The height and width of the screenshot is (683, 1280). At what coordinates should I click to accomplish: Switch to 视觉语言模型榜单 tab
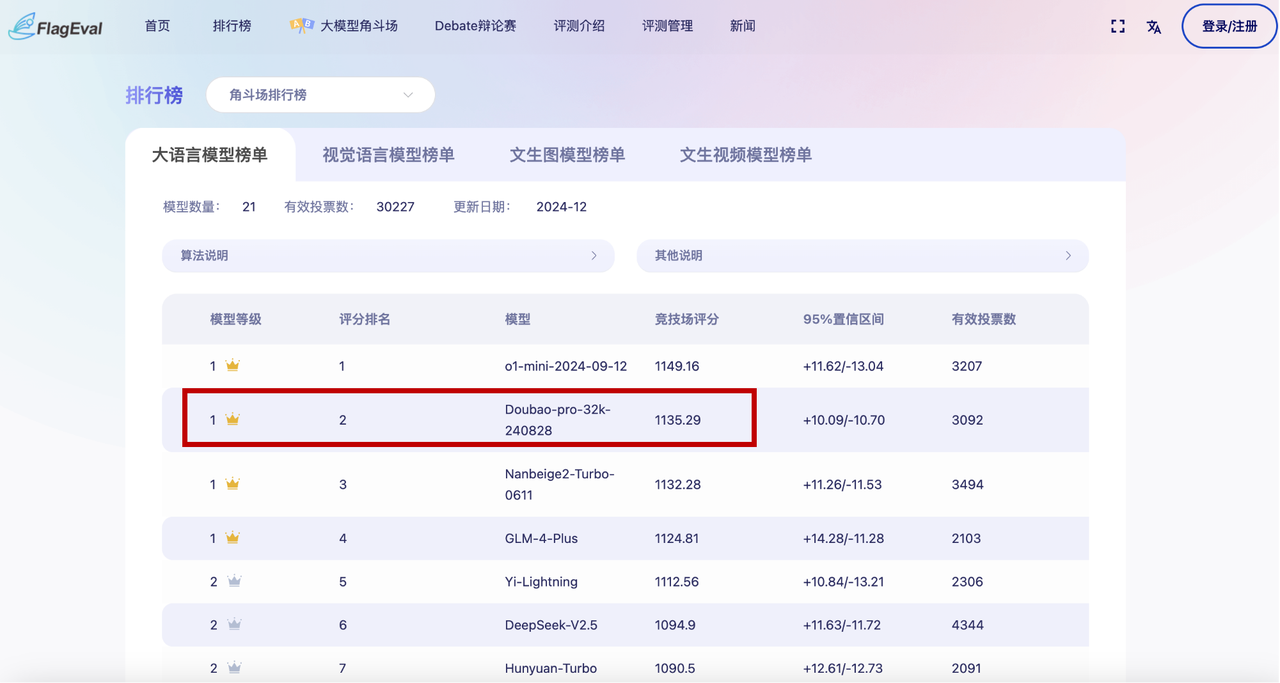point(388,155)
